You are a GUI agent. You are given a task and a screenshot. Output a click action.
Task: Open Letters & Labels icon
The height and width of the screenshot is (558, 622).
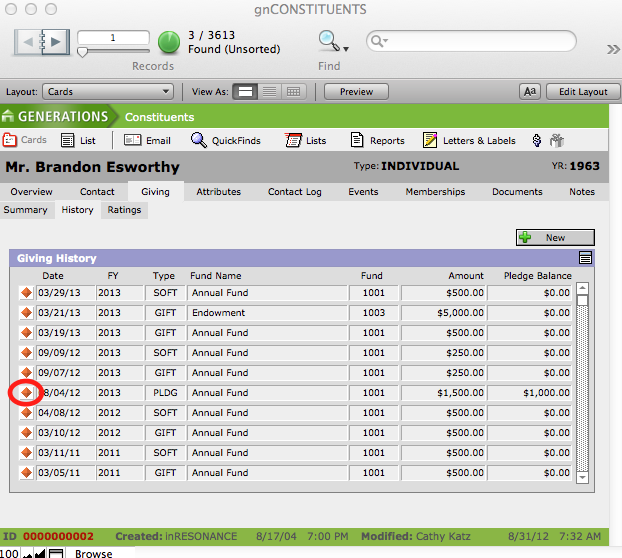click(430, 141)
